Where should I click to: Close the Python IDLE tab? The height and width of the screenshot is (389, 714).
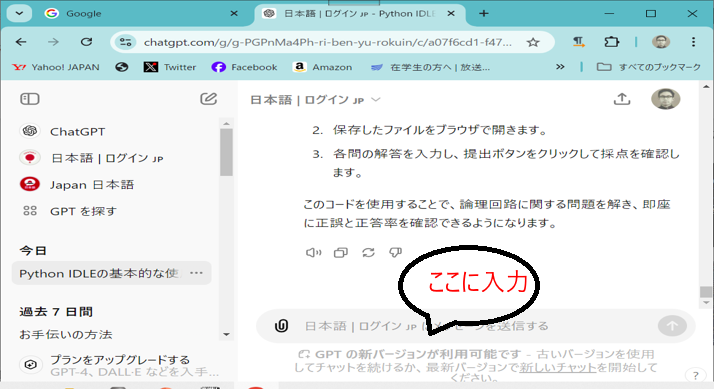click(451, 14)
